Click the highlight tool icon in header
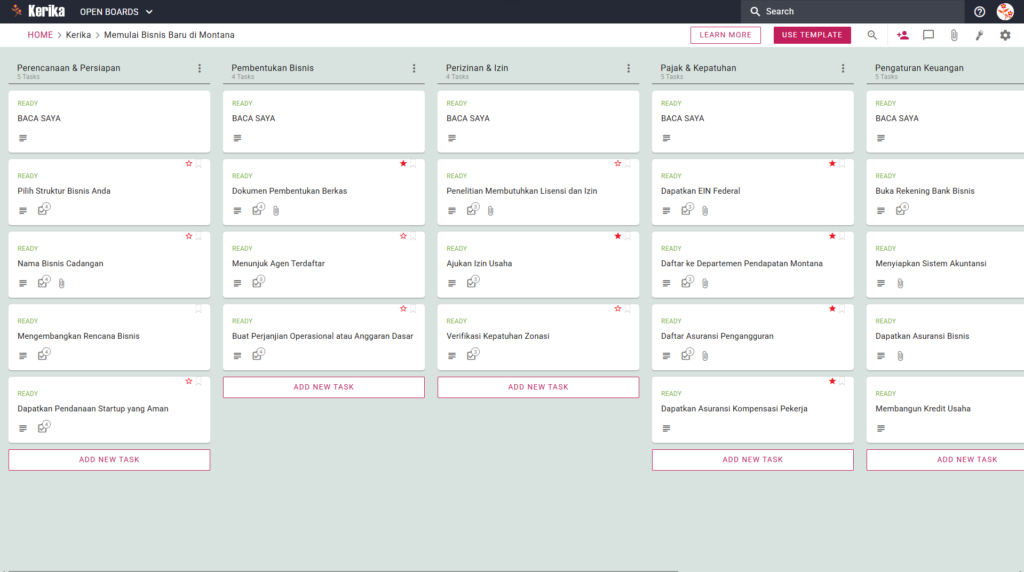The image size is (1024, 572). [x=980, y=35]
